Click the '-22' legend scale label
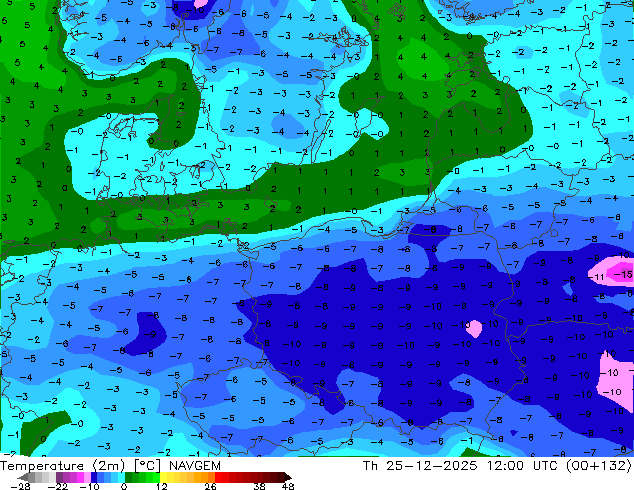 [x=58, y=486]
